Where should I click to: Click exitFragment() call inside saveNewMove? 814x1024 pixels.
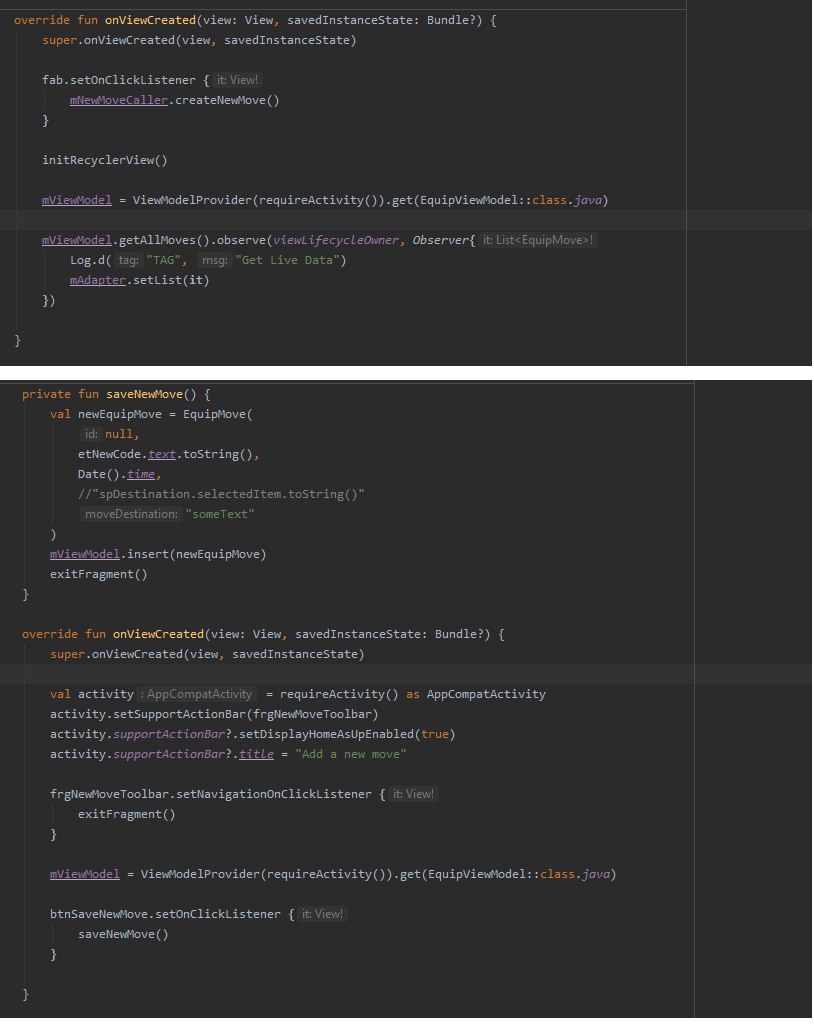[x=99, y=574]
